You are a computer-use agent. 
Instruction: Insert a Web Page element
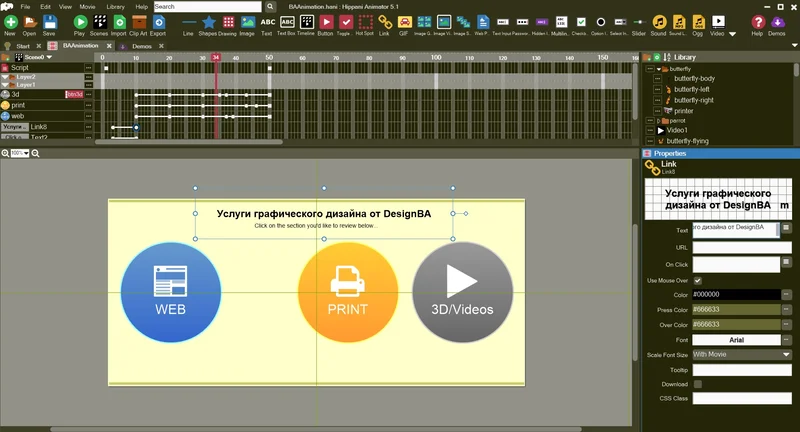pyautogui.click(x=482, y=25)
